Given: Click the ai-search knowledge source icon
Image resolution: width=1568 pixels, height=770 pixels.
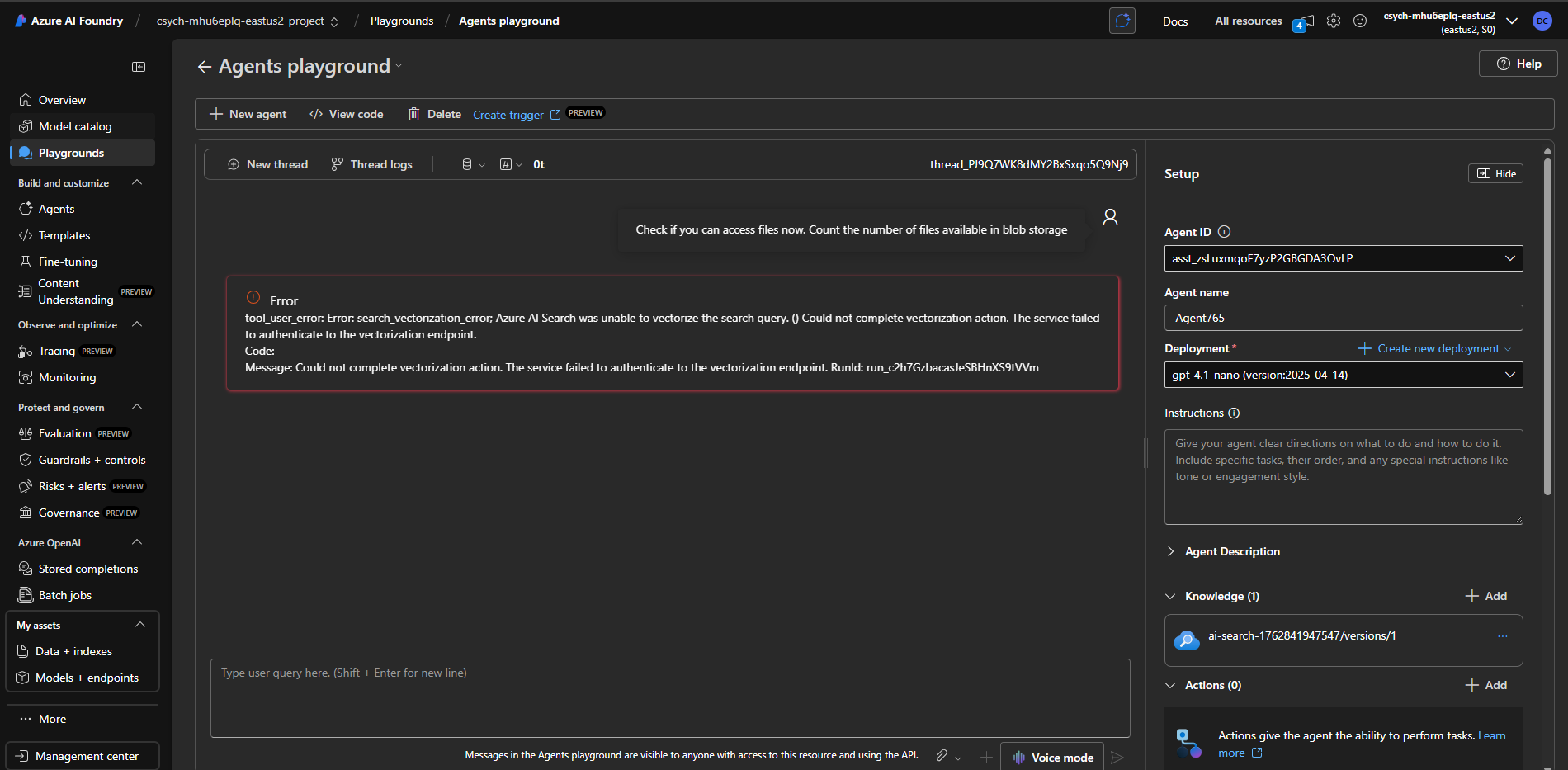Looking at the screenshot, I should pyautogui.click(x=1187, y=640).
